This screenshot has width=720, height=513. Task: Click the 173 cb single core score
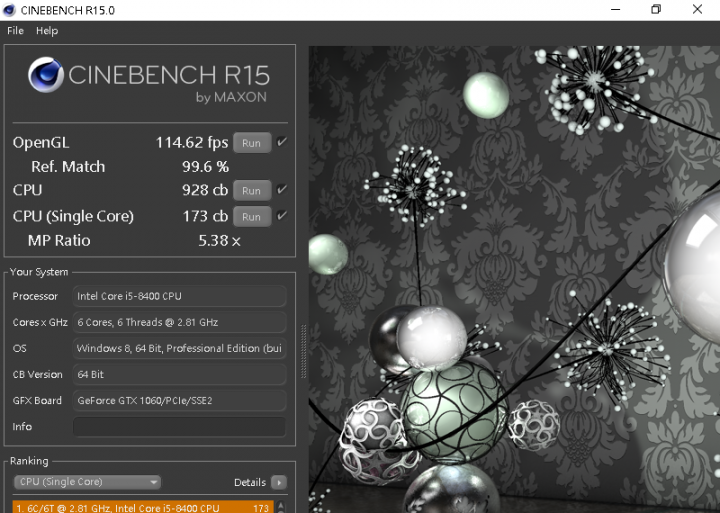coord(205,216)
